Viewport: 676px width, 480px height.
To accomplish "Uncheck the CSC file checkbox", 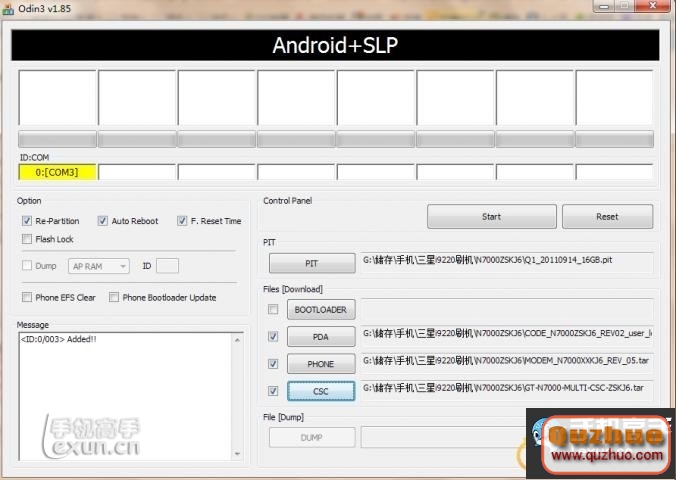I will pos(273,391).
